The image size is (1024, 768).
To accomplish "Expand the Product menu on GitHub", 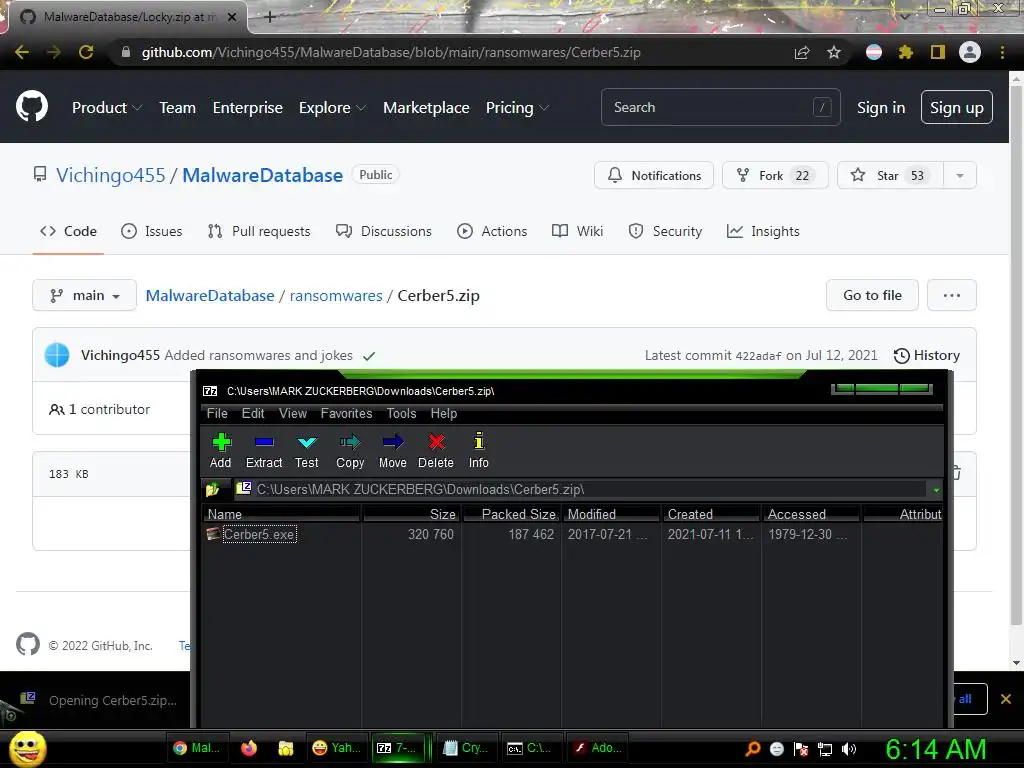I will [x=106, y=108].
